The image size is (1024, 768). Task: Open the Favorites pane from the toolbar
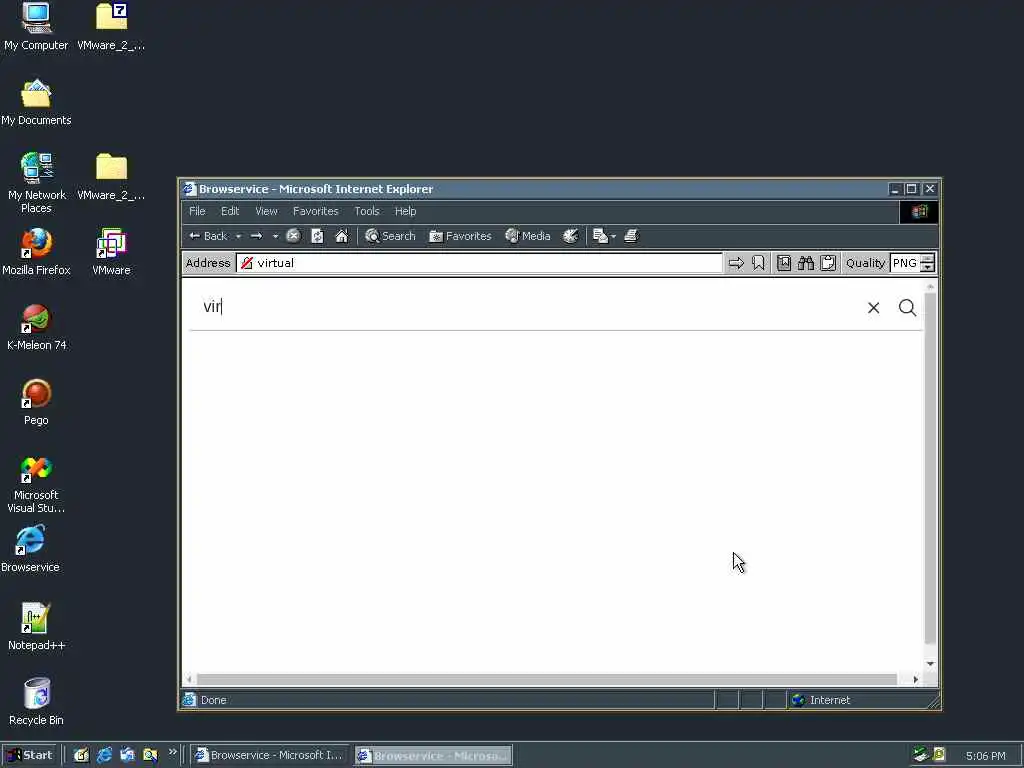pos(460,236)
